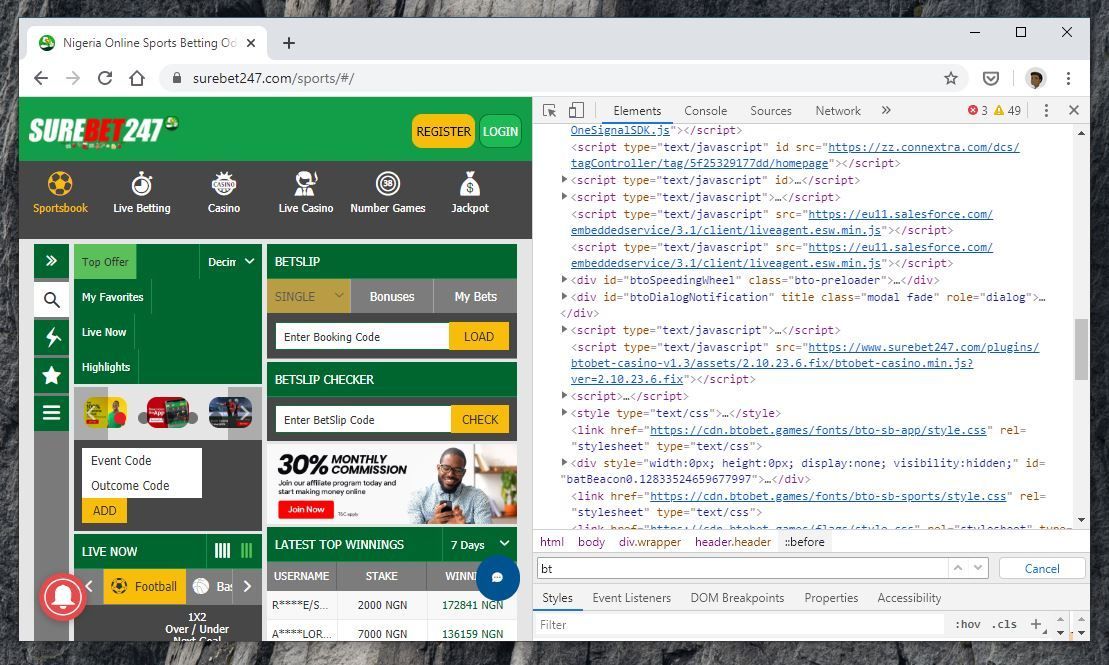
Task: Switch to the Console tab
Action: pos(705,111)
